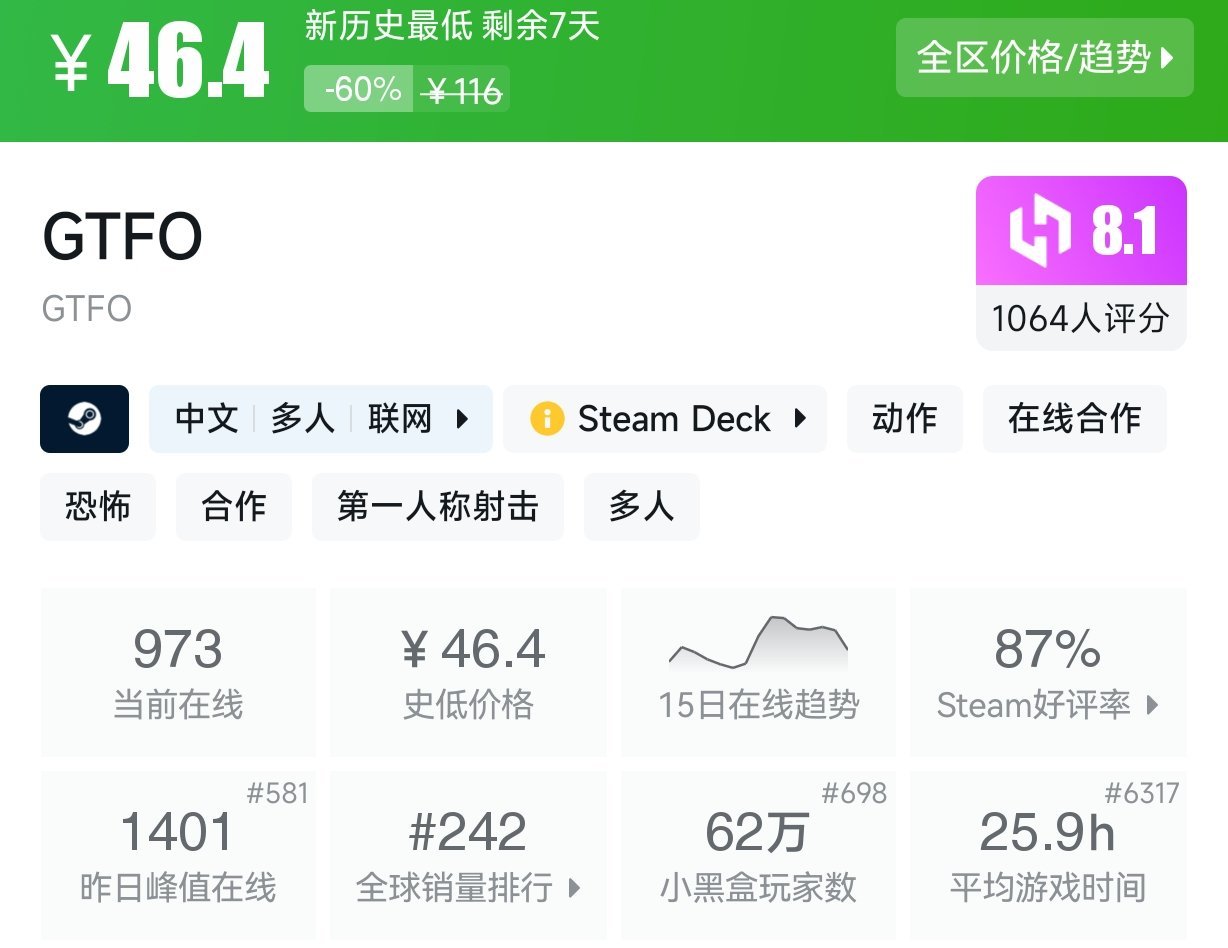Select the 恐怖 tag
Screen dimensions: 1228x948
click(98, 507)
